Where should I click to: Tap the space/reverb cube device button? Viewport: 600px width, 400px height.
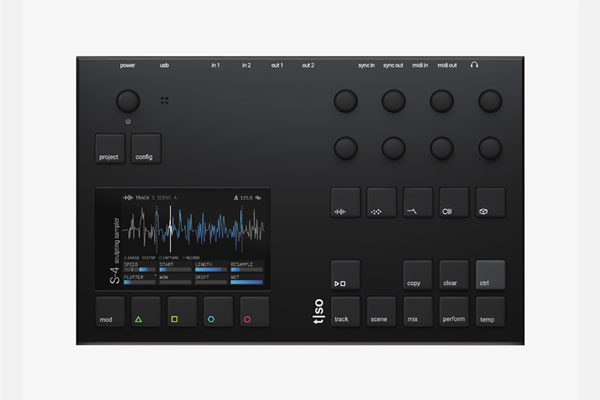click(490, 202)
